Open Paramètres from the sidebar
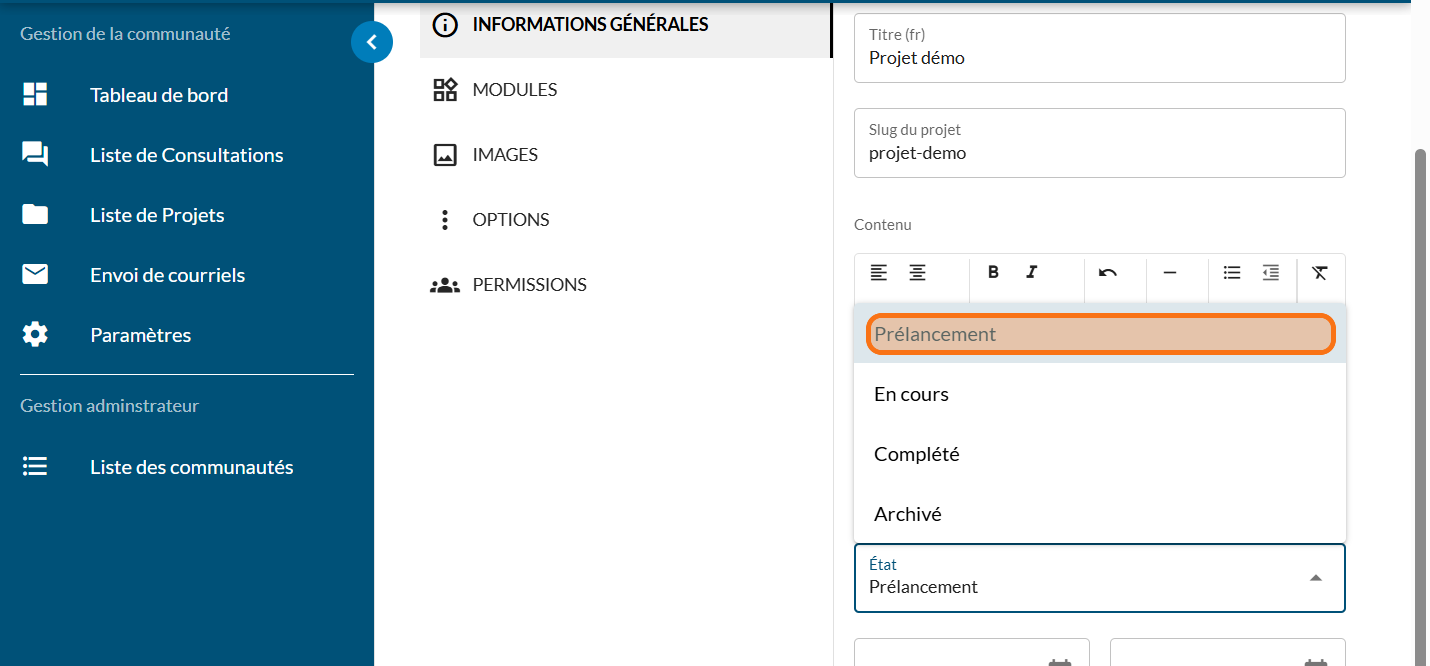Viewport: 1430px width, 666px height. click(x=140, y=335)
